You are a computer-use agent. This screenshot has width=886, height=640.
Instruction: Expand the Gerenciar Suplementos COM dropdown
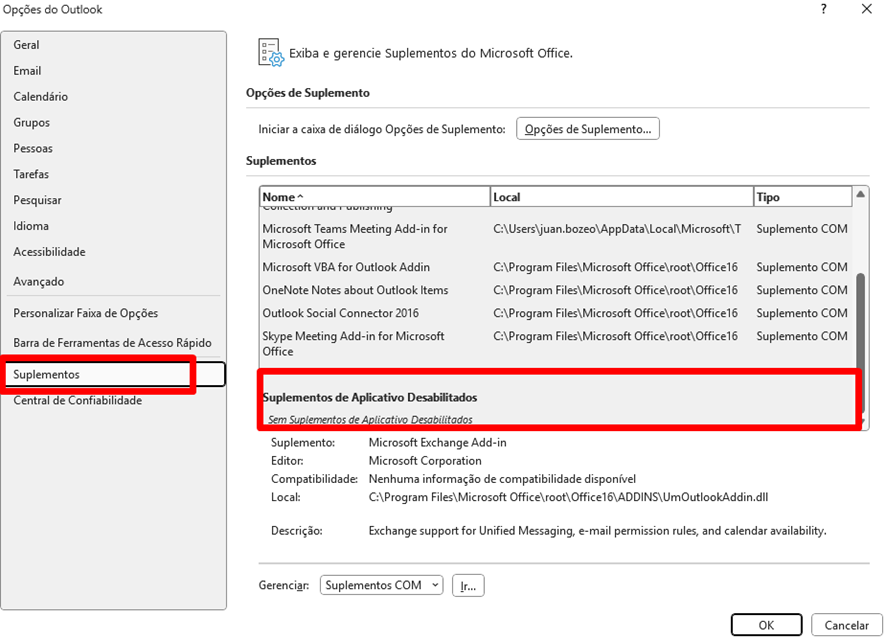381,586
